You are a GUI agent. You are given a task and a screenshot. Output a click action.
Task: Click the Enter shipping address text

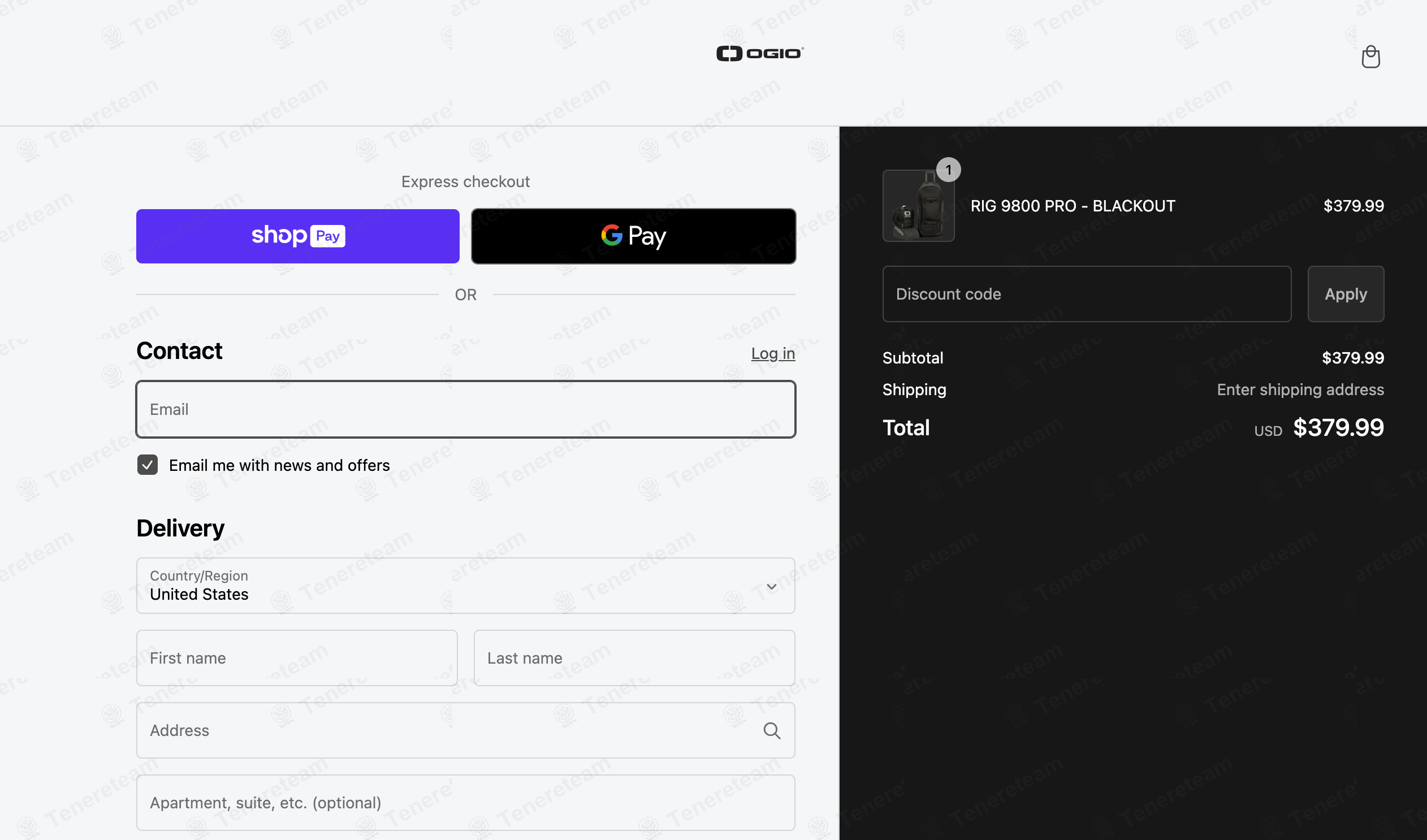[1300, 389]
